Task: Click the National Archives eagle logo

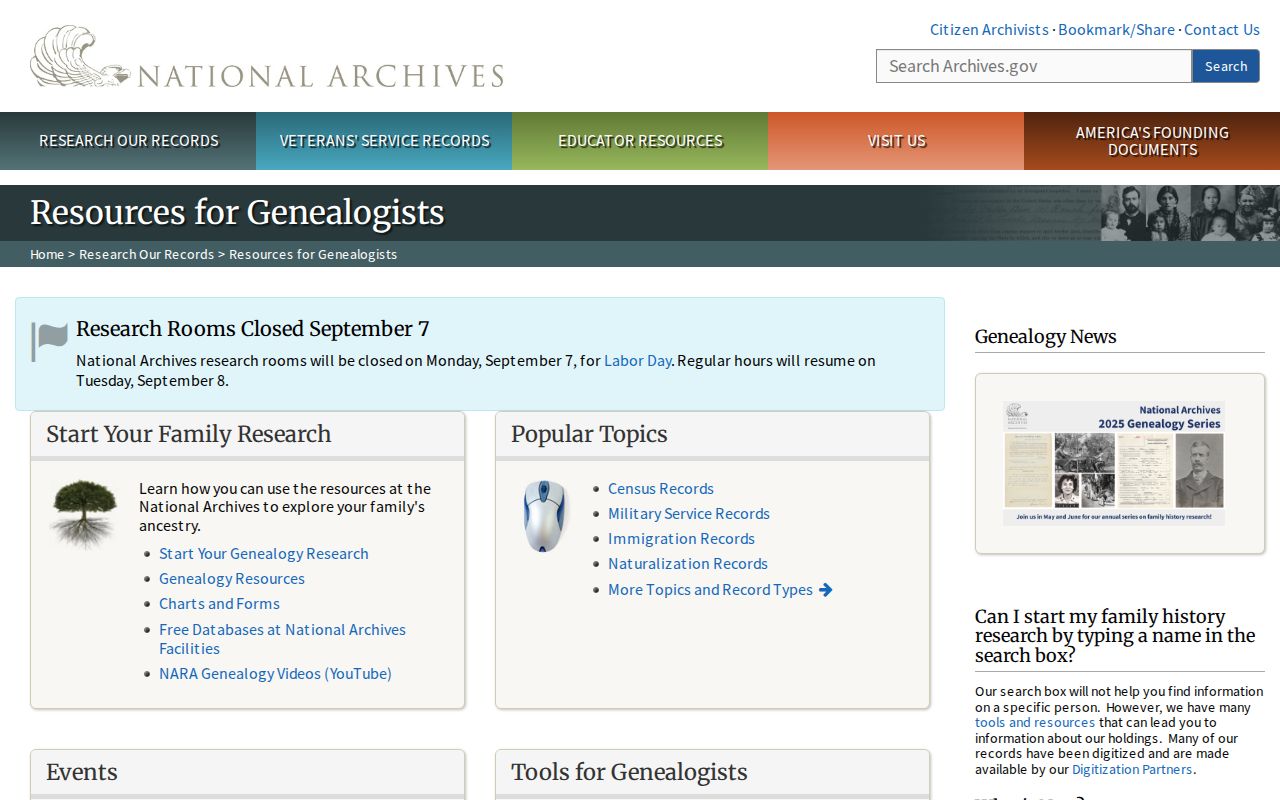Action: (x=267, y=57)
